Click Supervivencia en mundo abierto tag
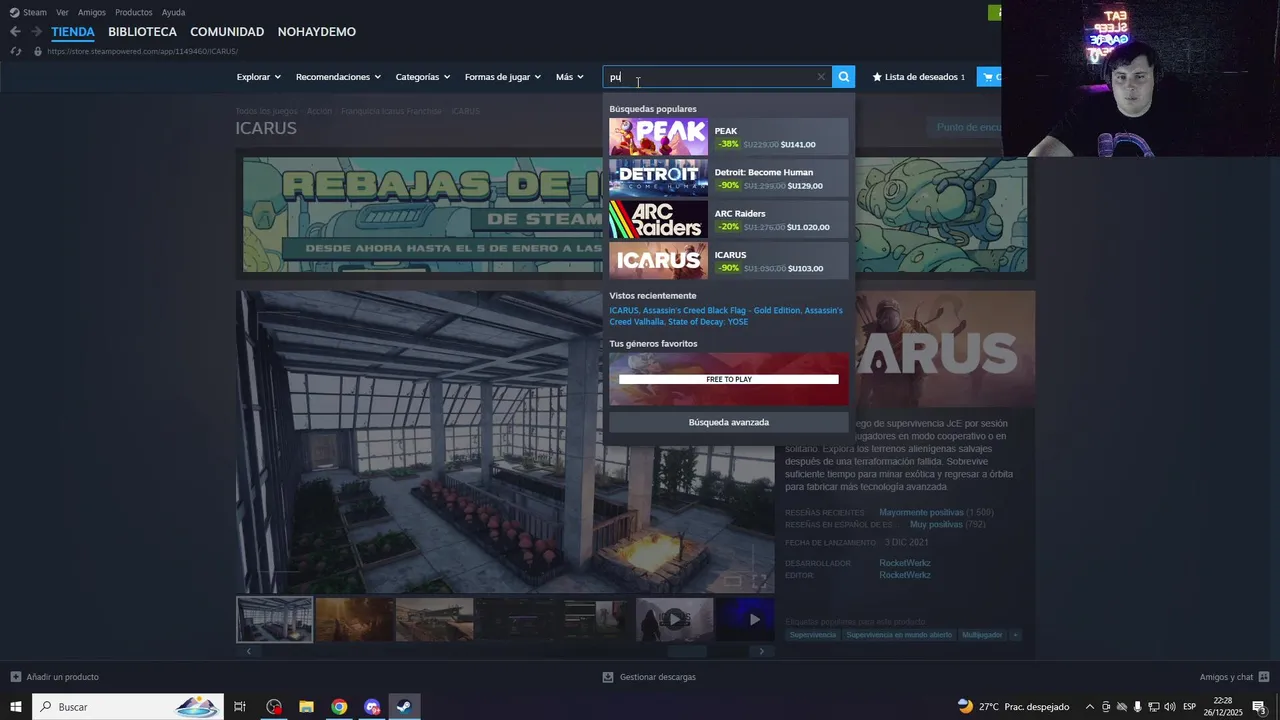The image size is (1280, 720). pyautogui.click(x=899, y=635)
